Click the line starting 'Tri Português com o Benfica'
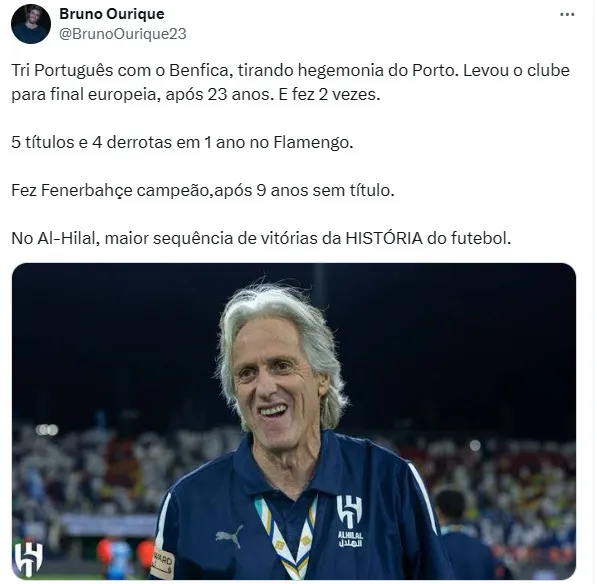 pyautogui.click(x=291, y=70)
